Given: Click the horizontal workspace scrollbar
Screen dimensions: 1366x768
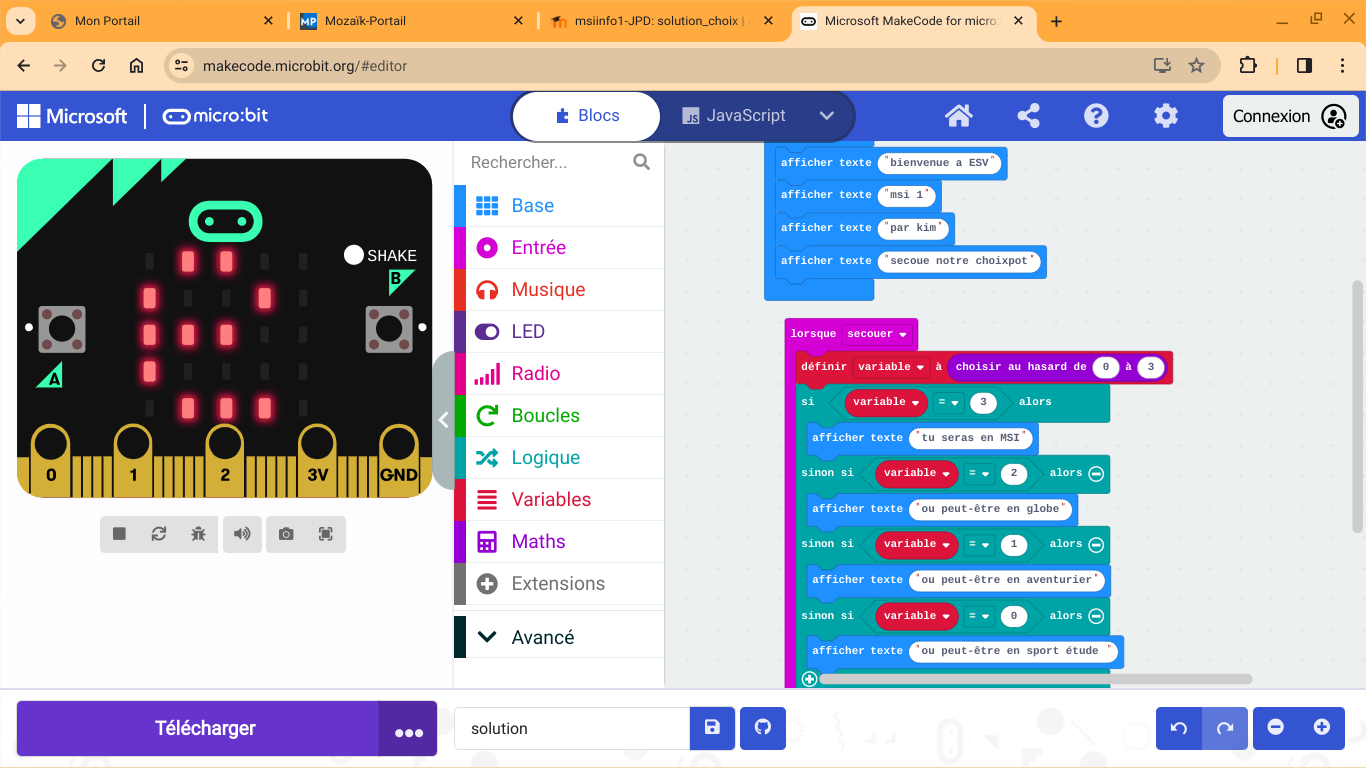Looking at the screenshot, I should (x=1035, y=679).
